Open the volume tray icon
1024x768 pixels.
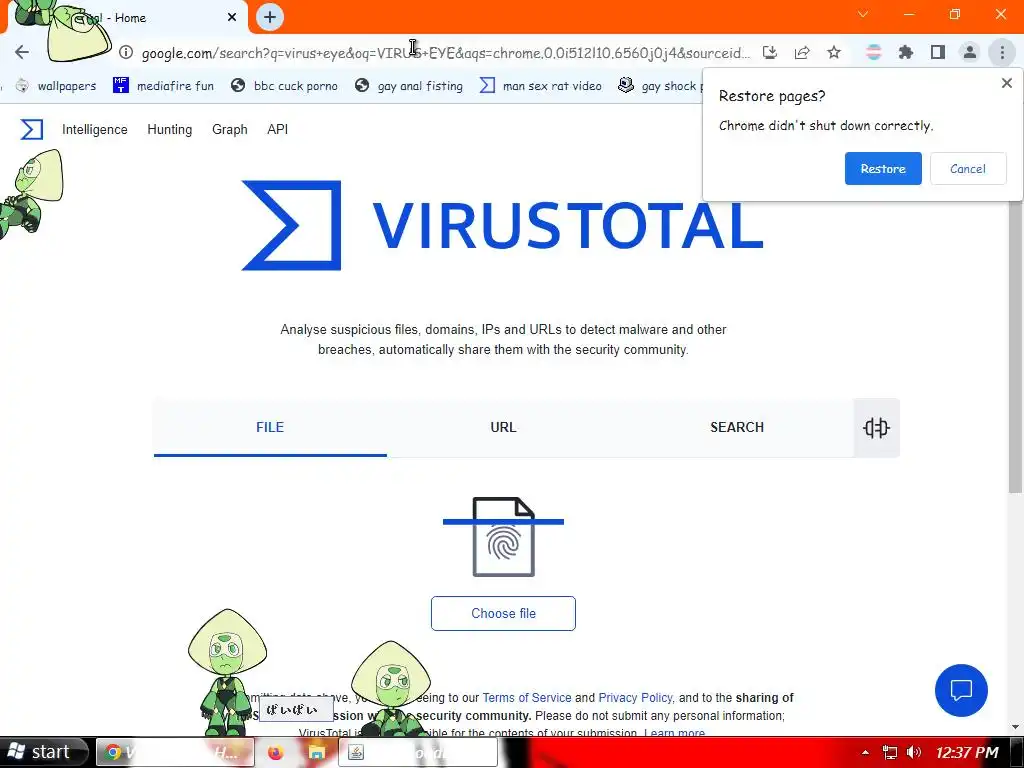coord(914,752)
